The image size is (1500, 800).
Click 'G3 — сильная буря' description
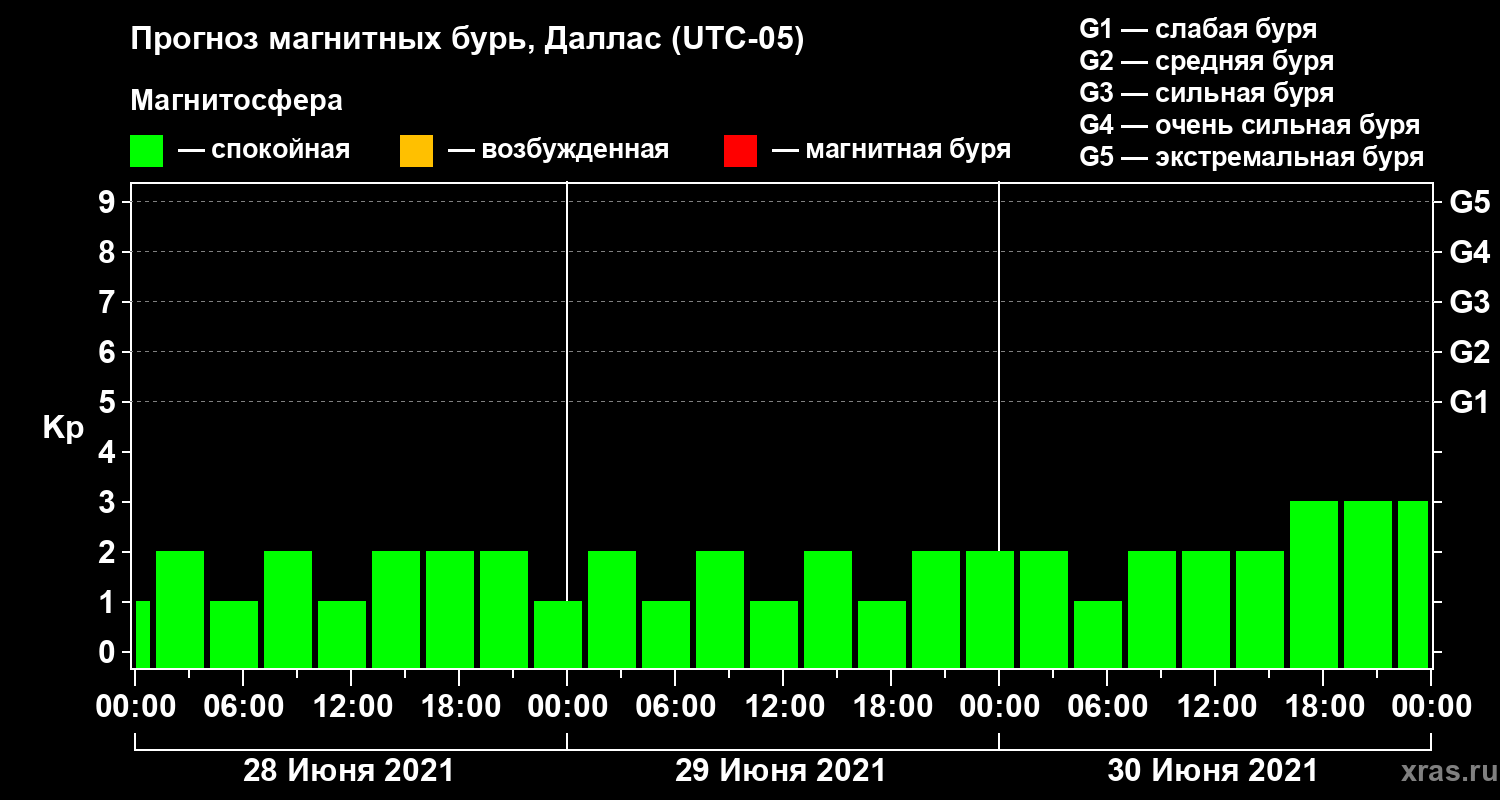click(1207, 93)
